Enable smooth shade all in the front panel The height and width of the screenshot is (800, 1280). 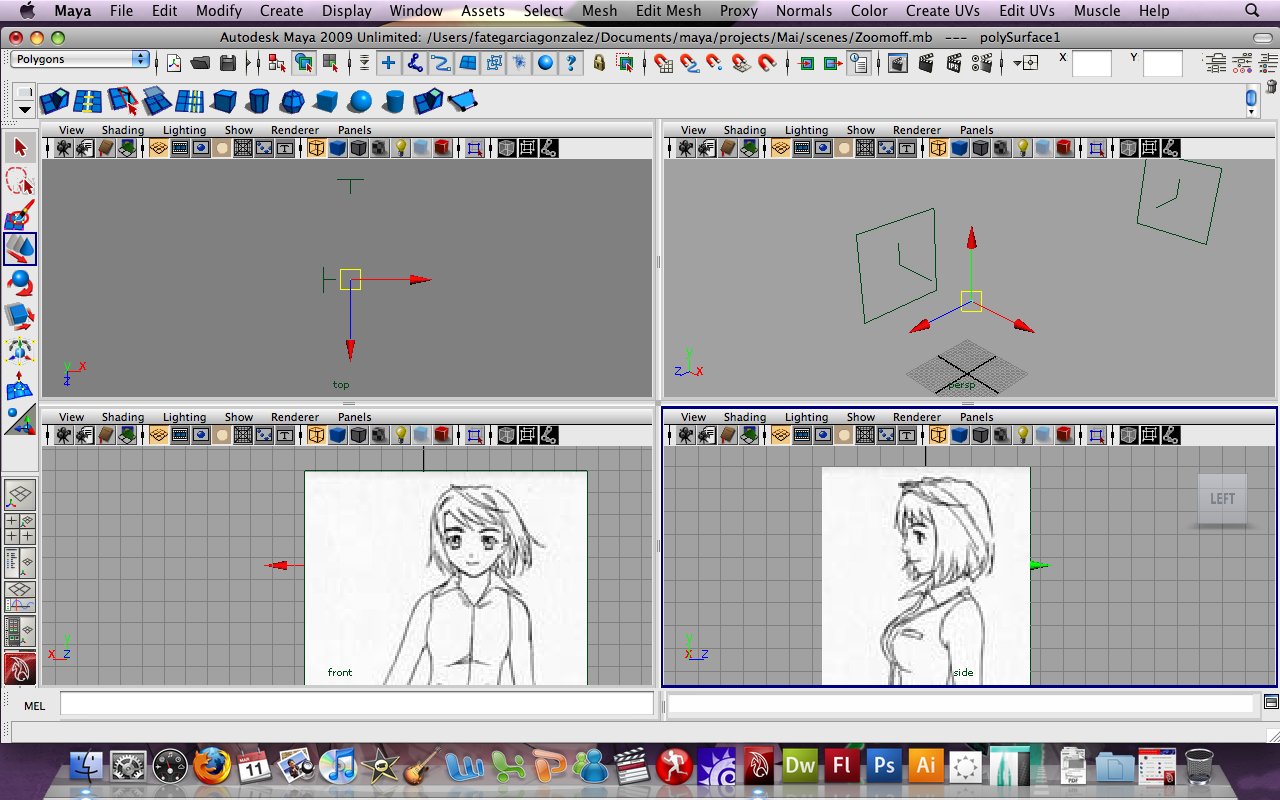(337, 435)
